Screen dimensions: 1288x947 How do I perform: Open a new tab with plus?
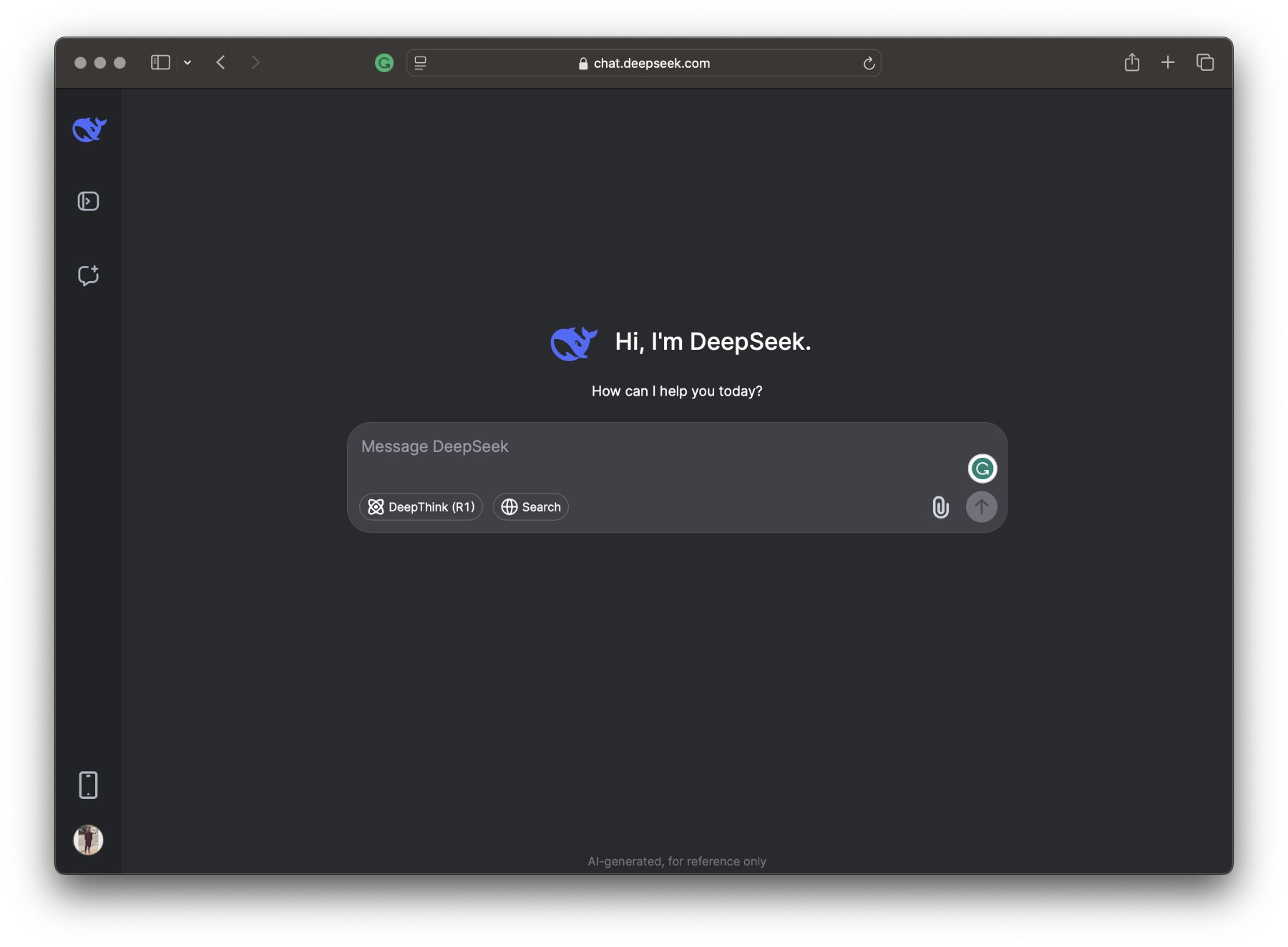coord(1168,62)
